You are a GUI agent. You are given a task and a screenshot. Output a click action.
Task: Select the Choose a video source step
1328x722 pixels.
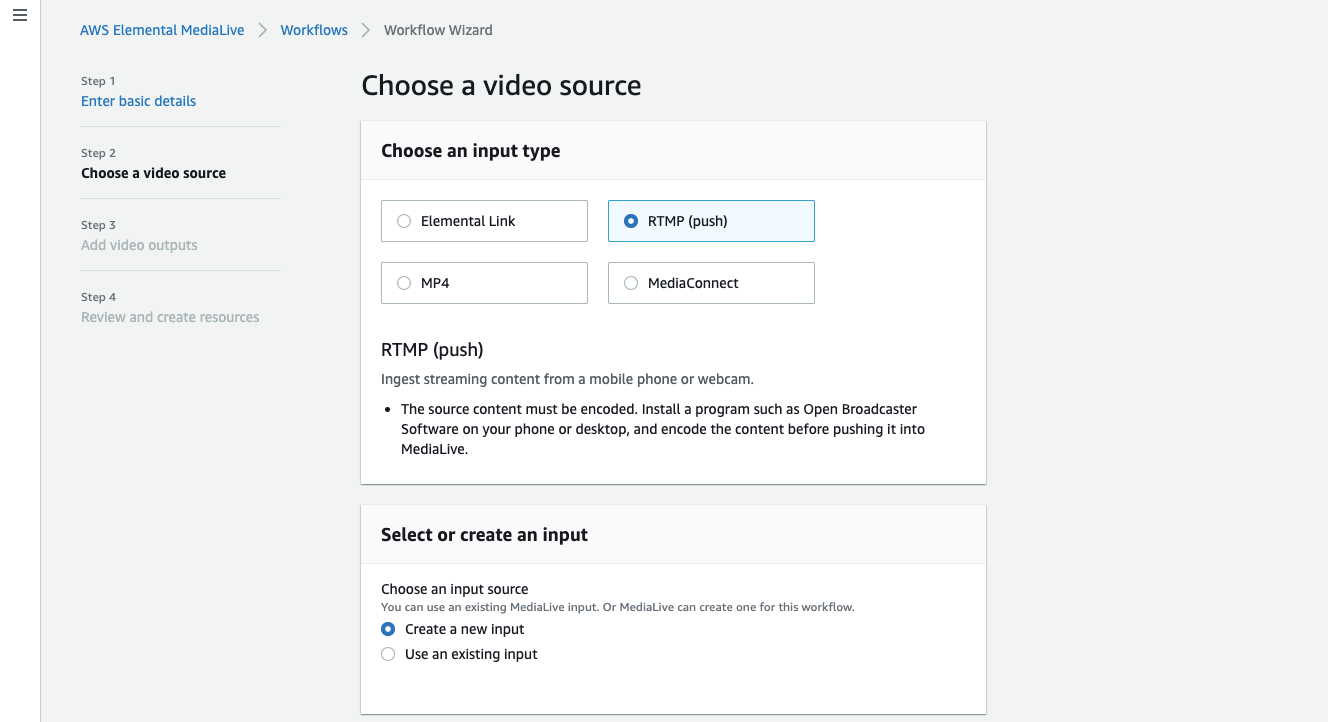pos(153,173)
